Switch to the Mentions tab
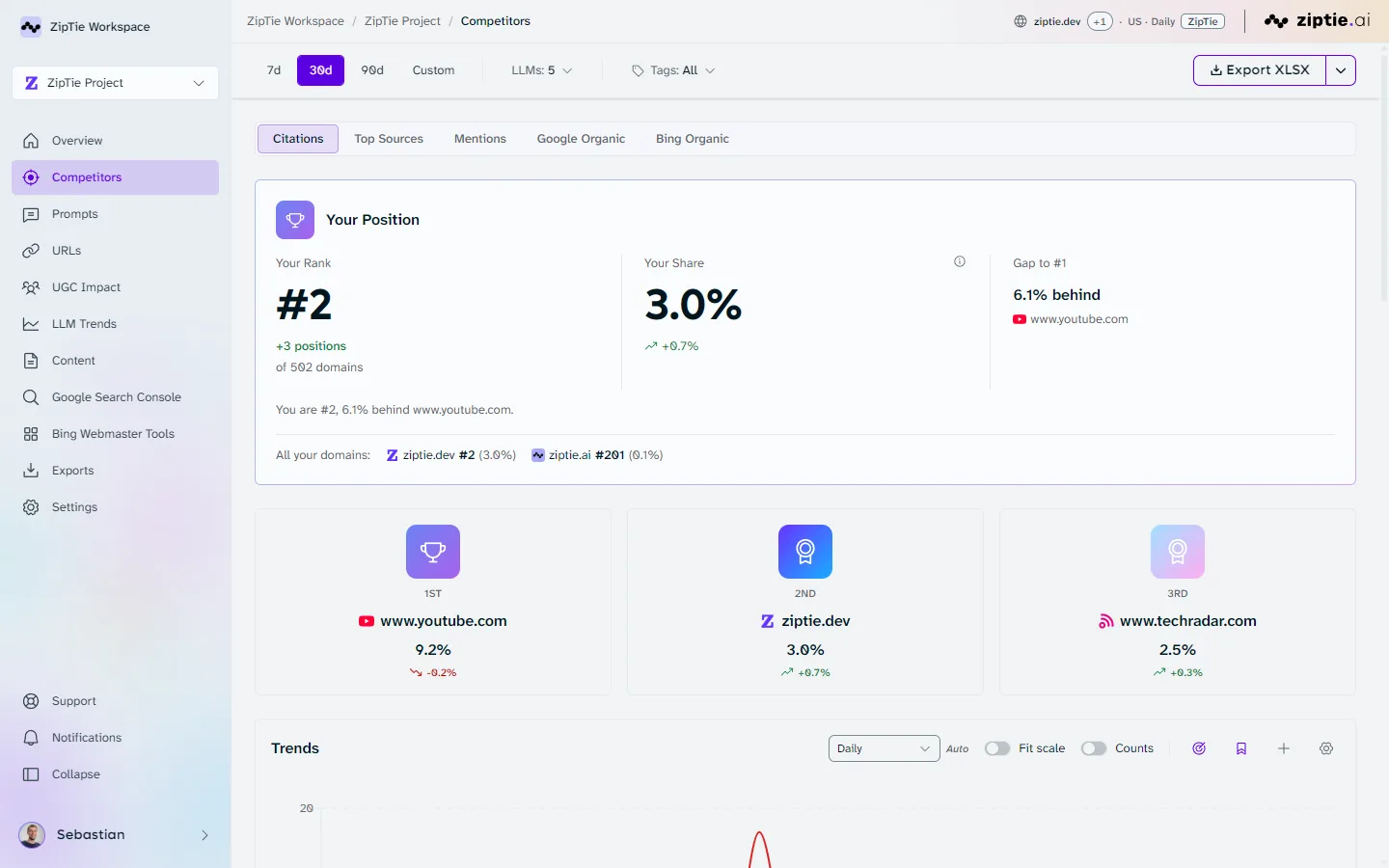Image resolution: width=1389 pixels, height=868 pixels. click(x=480, y=139)
